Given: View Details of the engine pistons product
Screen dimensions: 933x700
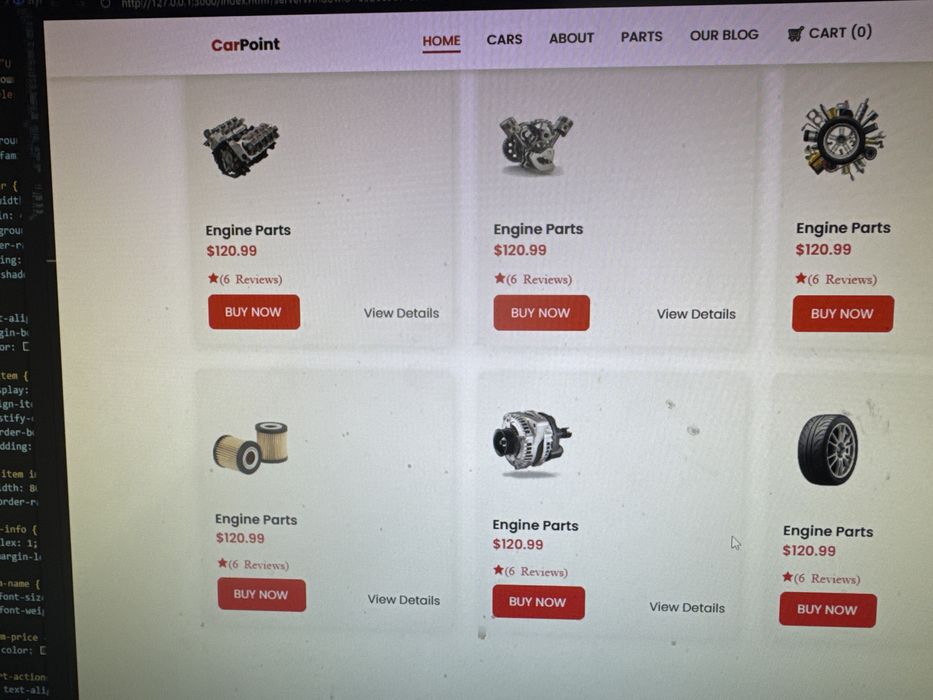Looking at the screenshot, I should click(696, 314).
